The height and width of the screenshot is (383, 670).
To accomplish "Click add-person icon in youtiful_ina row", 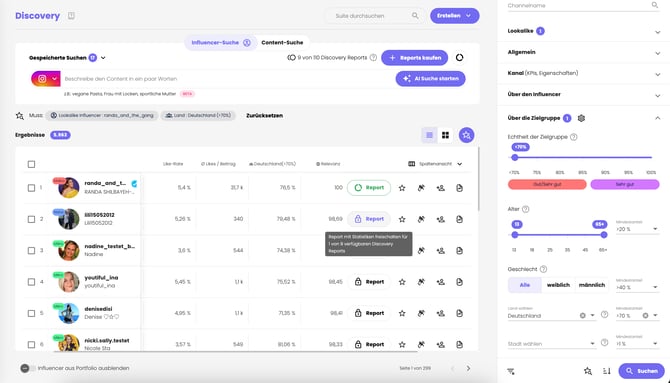I will [440, 282].
